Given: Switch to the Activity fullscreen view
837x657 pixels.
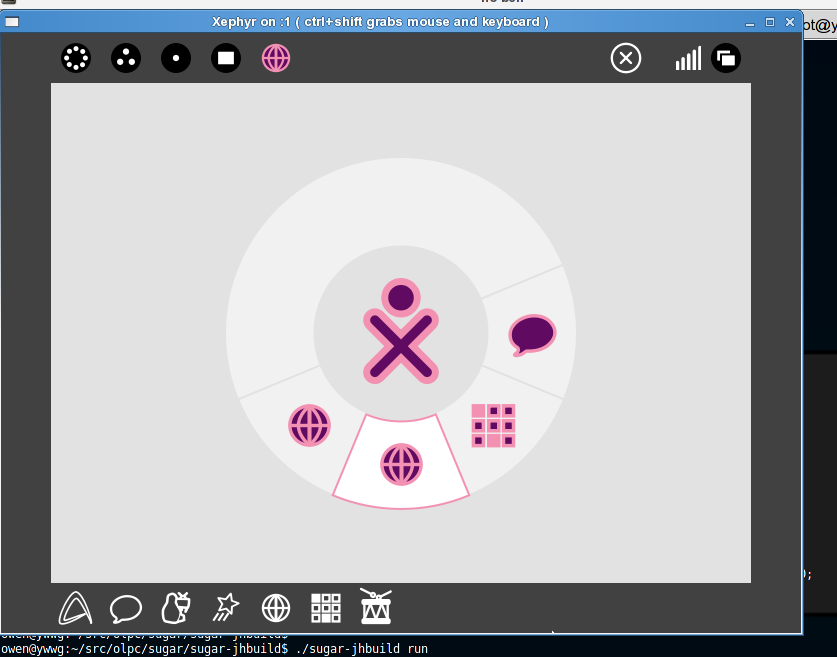Looking at the screenshot, I should [226, 58].
